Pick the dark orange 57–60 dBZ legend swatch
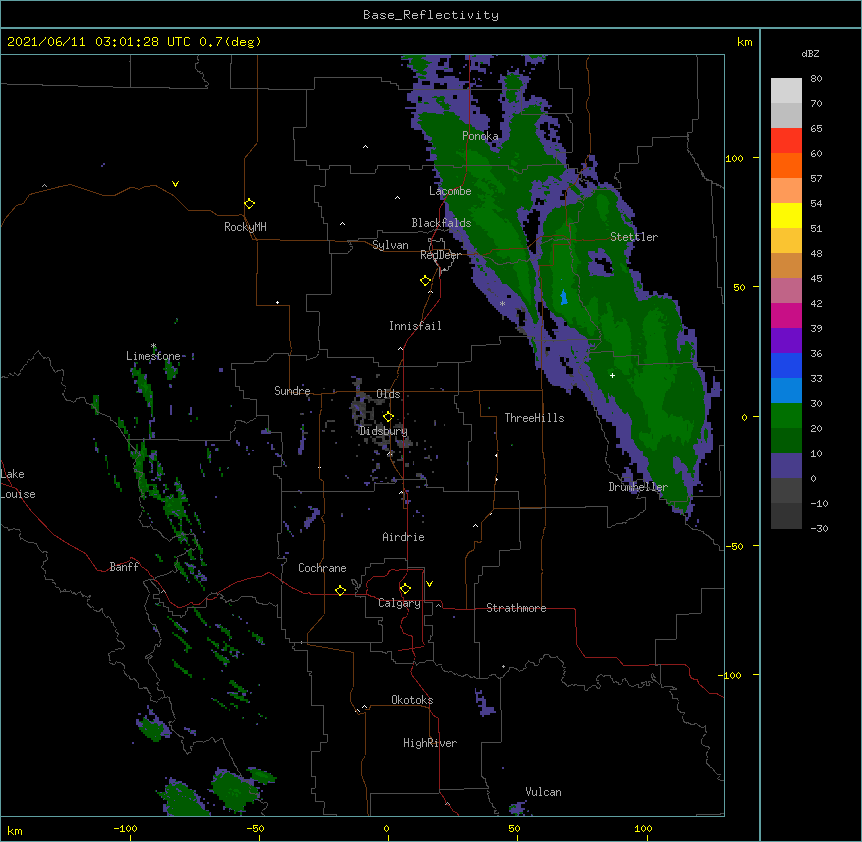This screenshot has width=862, height=842. [786, 166]
